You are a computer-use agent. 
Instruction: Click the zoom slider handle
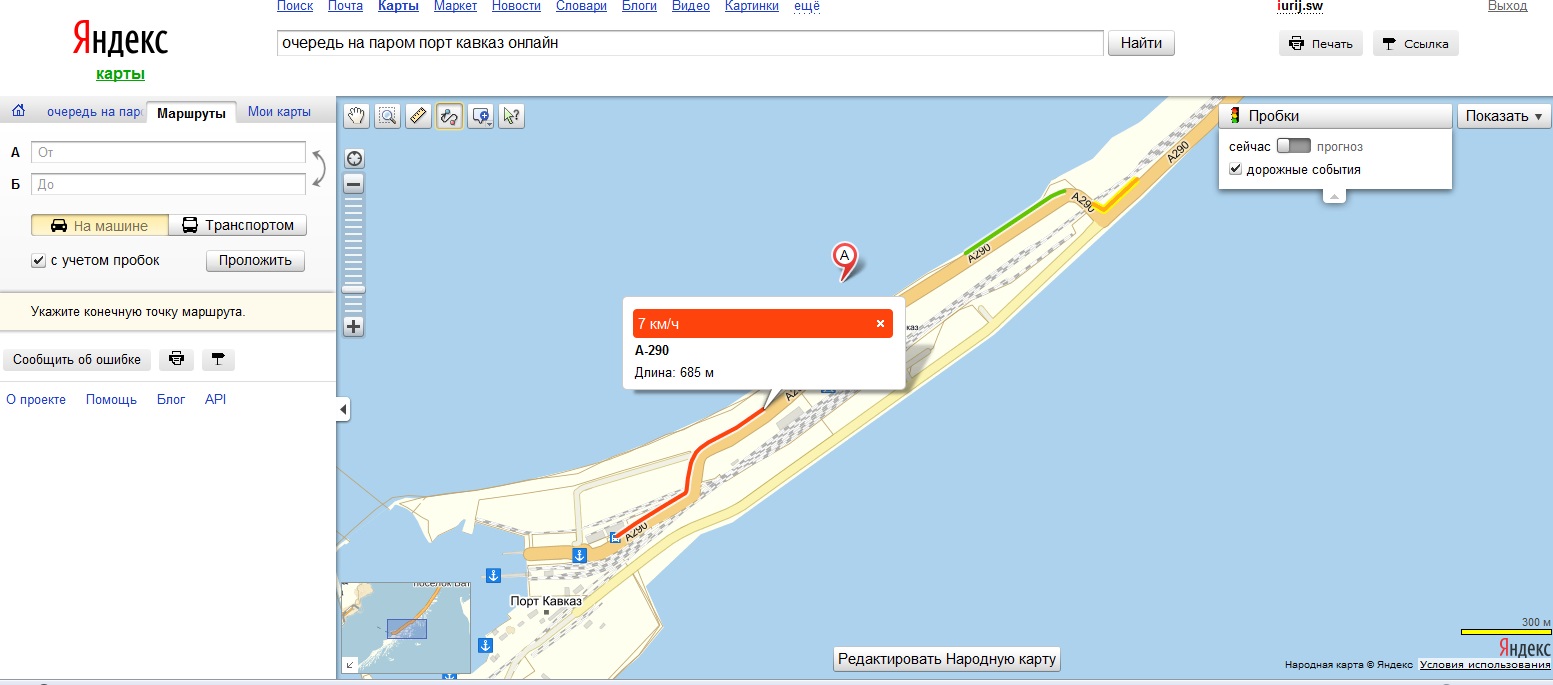pos(354,289)
